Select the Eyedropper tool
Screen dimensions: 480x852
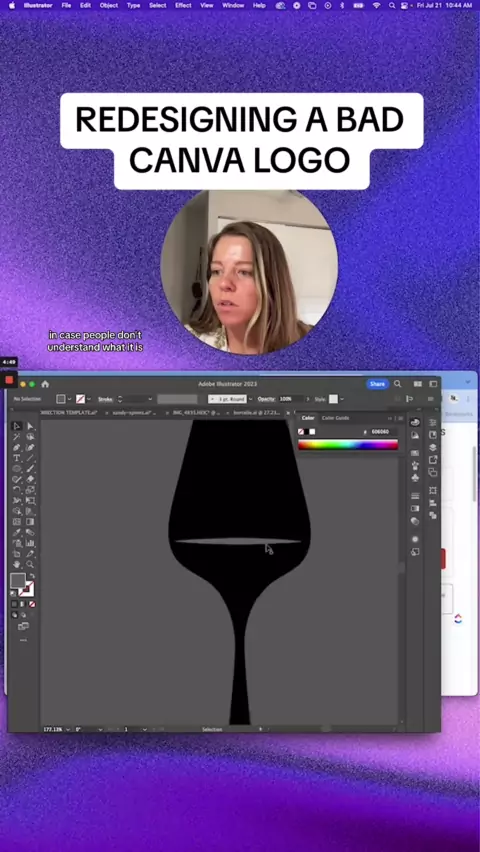point(17,532)
